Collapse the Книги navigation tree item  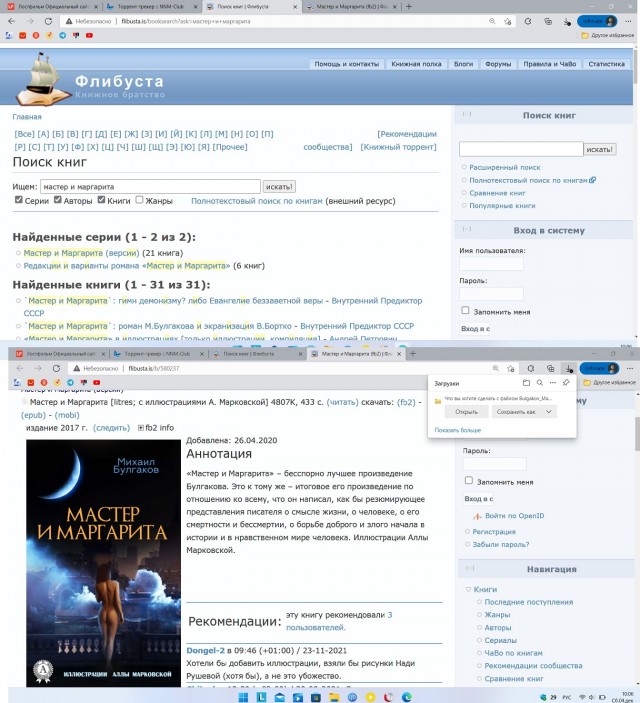point(468,590)
